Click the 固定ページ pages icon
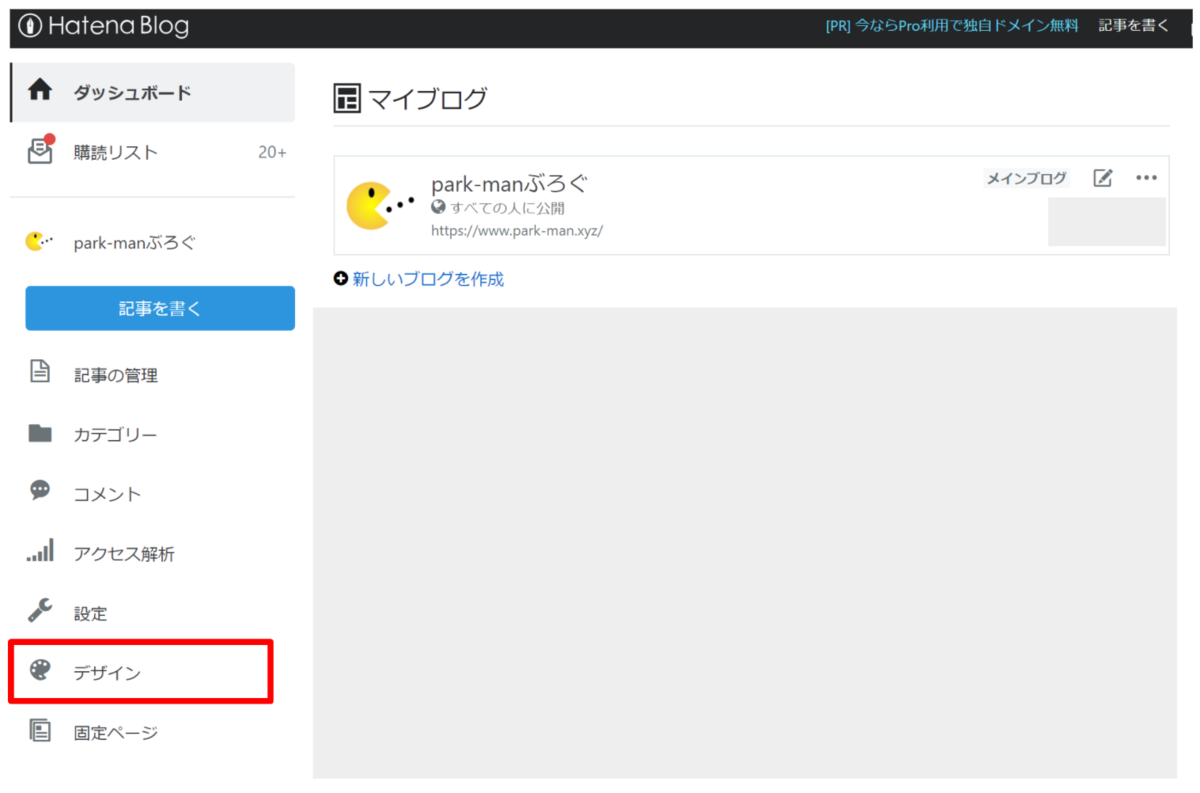1200x793 pixels. point(40,731)
